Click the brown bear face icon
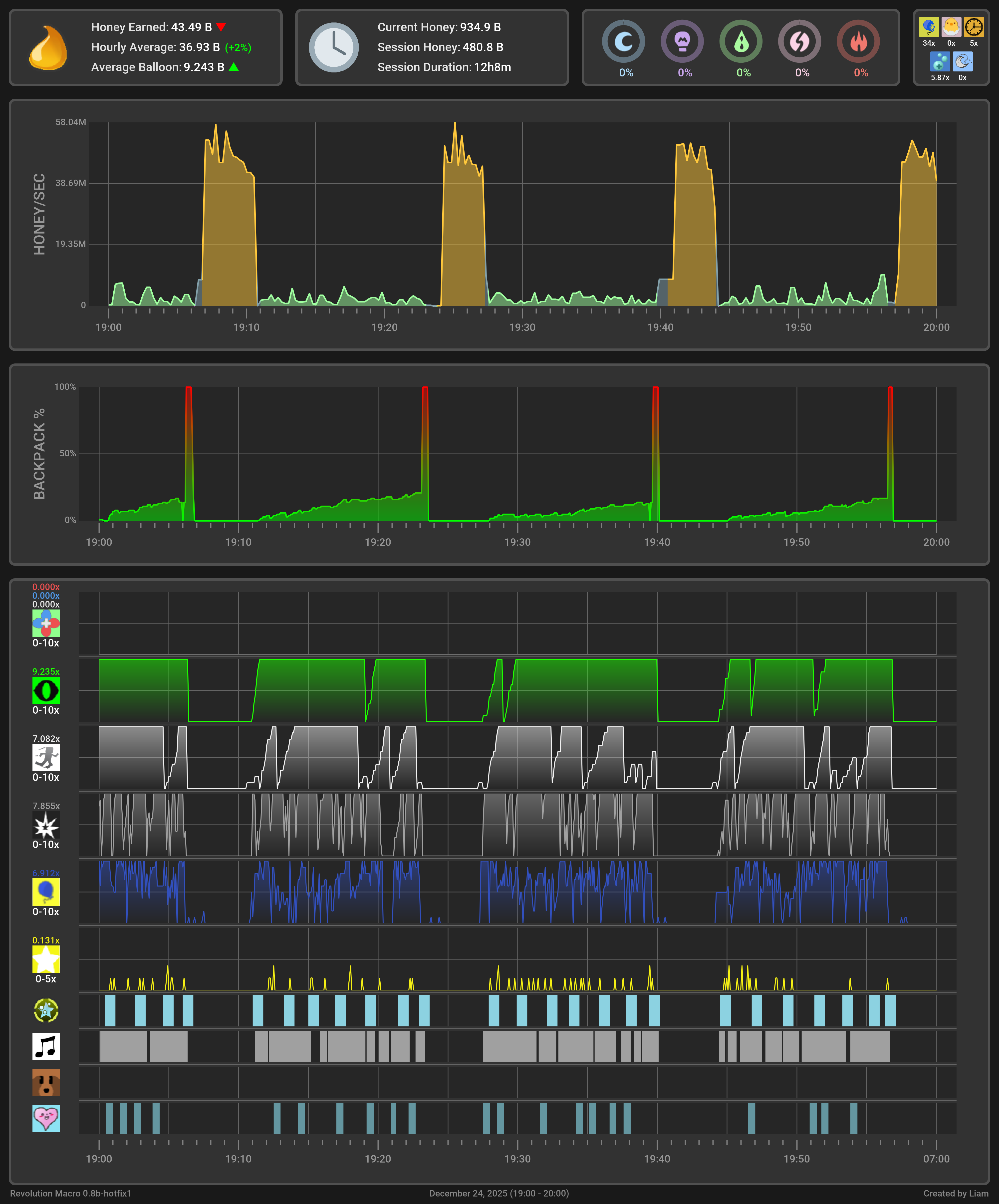999x1204 pixels. tap(46, 1082)
